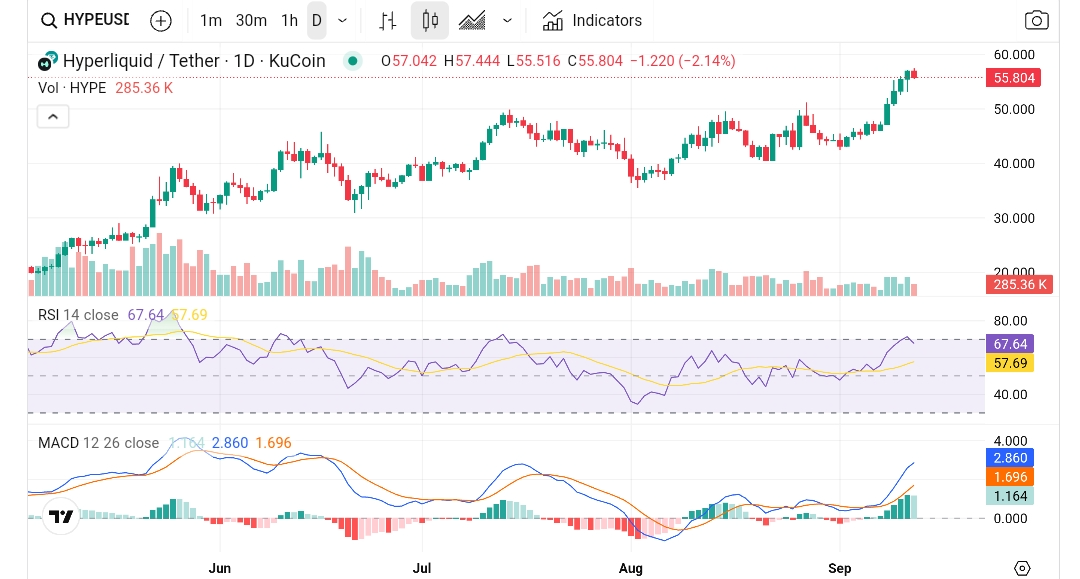Select the Area chart style icon
This screenshot has width=1080, height=579.
tap(471, 20)
